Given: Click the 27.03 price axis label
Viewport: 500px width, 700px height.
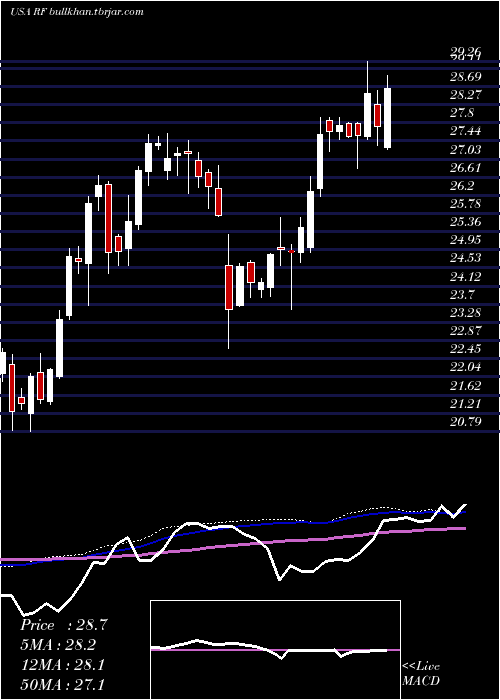Looking at the screenshot, I should 466,150.
